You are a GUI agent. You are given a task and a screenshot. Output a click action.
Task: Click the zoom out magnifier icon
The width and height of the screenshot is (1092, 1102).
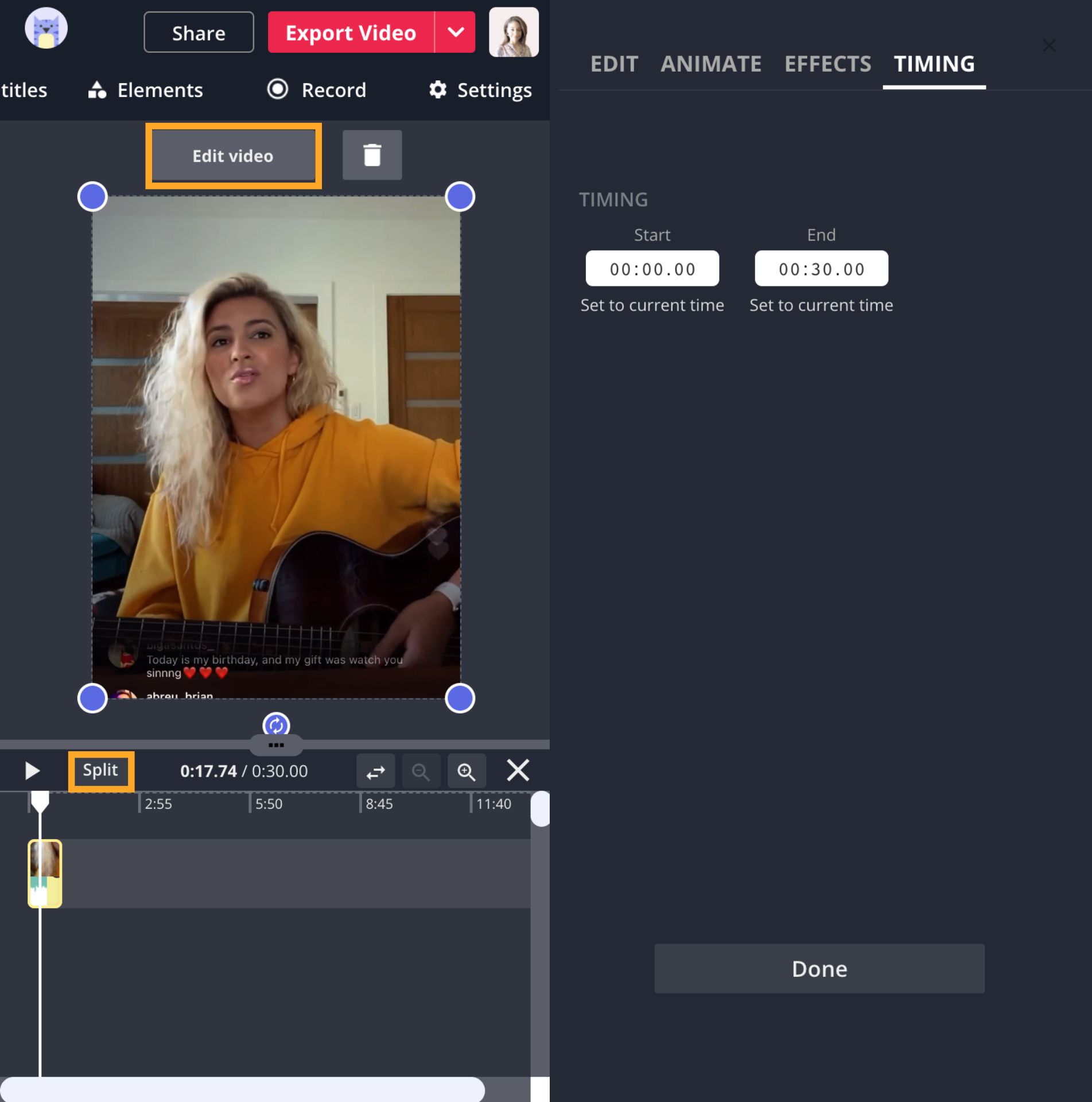click(x=421, y=771)
